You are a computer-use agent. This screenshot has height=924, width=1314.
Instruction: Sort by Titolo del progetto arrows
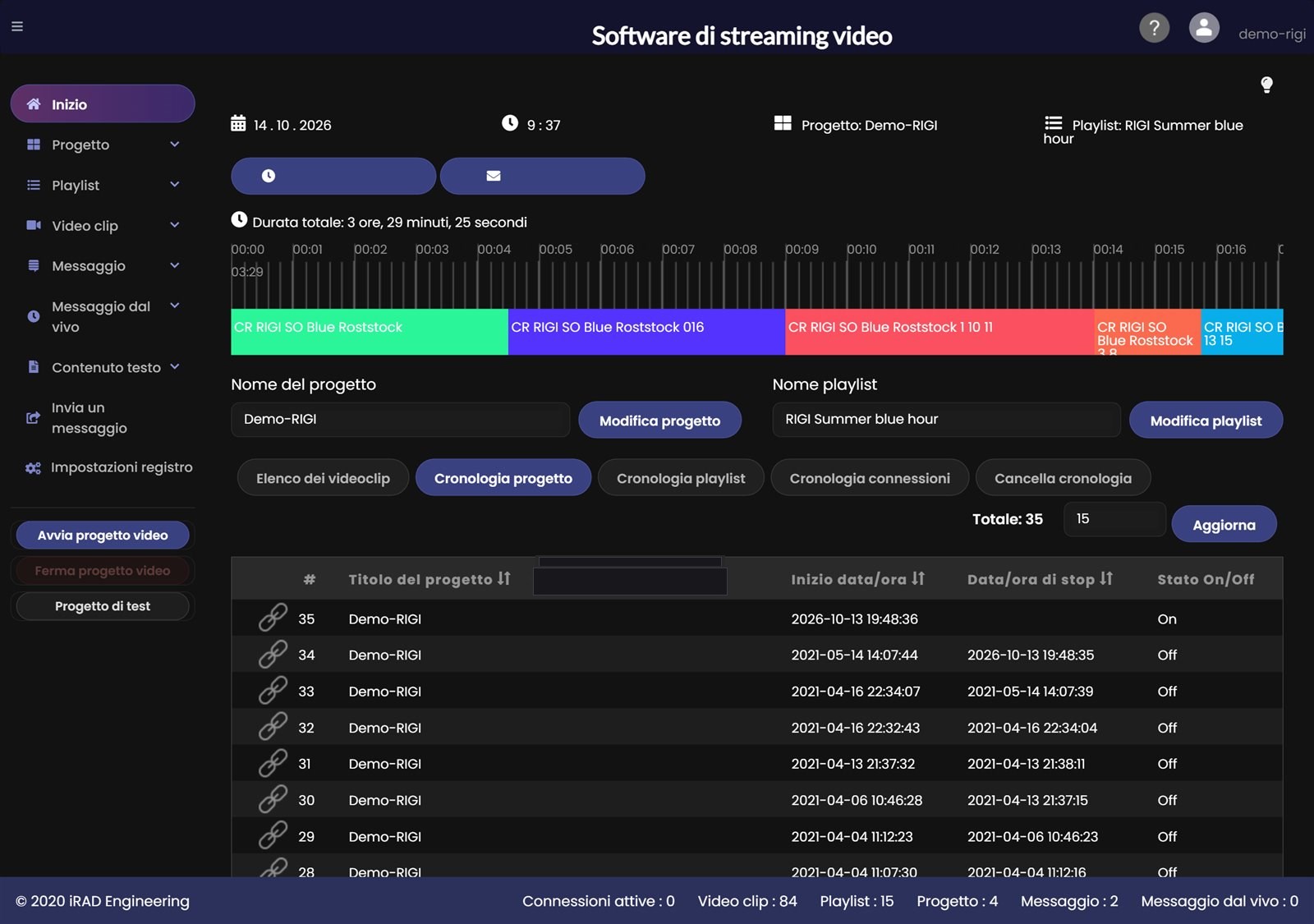tap(503, 579)
